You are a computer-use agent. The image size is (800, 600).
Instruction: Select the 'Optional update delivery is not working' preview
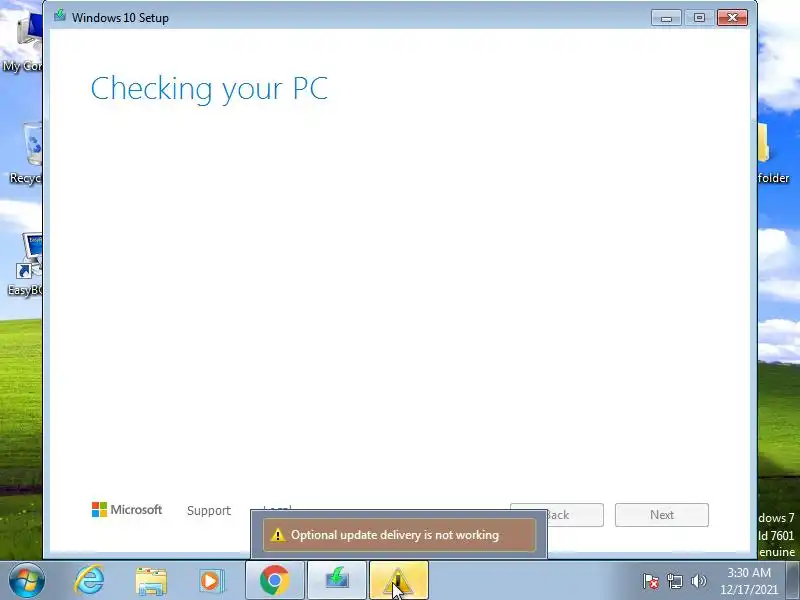tap(399, 535)
